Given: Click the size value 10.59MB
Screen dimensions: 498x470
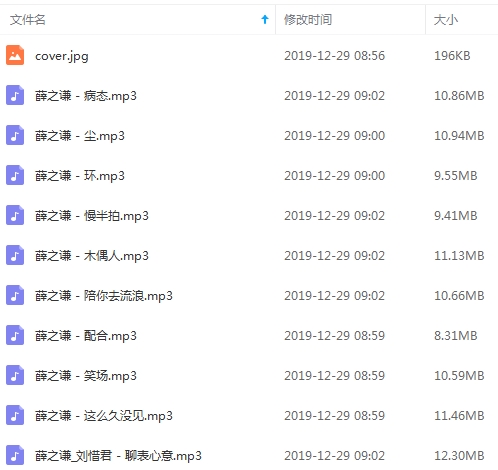Looking at the screenshot, I should (x=459, y=376).
